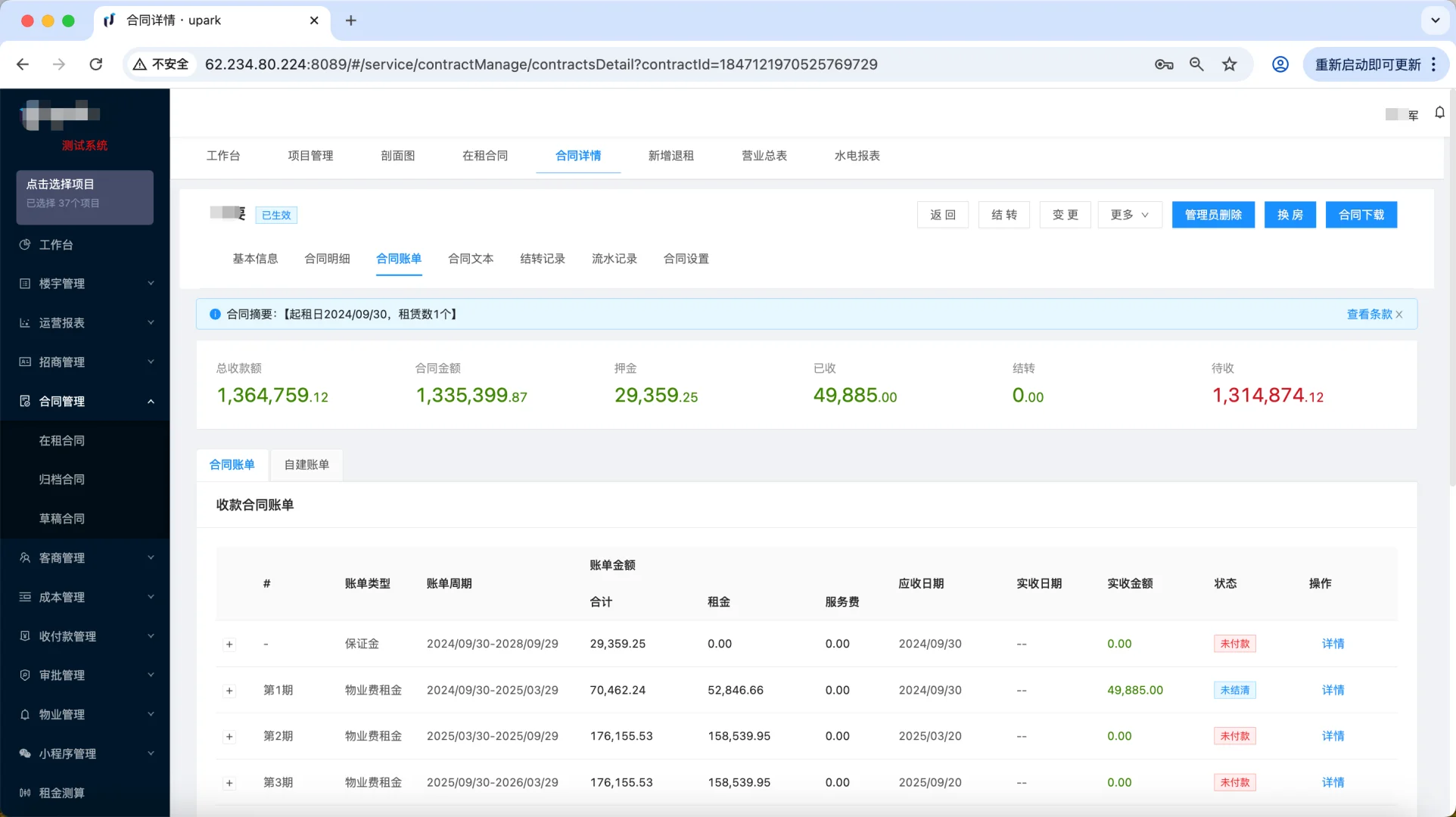Image resolution: width=1456 pixels, height=817 pixels.
Task: Open 详情 link on 第2期 row
Action: pos(1333,735)
